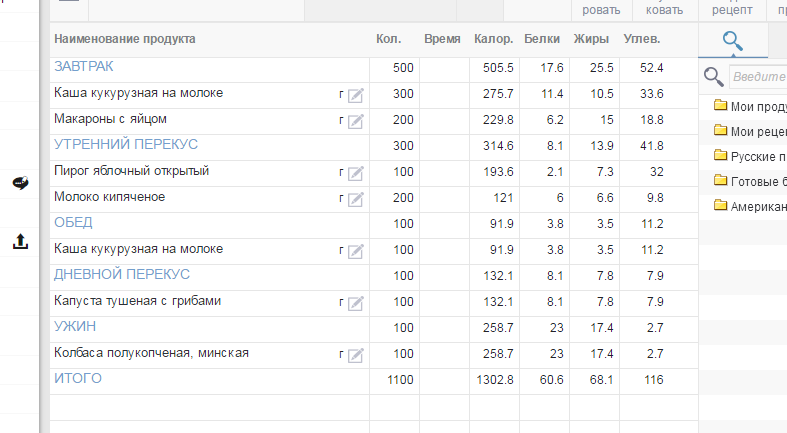
Task: Click the magnifier icon beside the search field
Action: tap(713, 77)
